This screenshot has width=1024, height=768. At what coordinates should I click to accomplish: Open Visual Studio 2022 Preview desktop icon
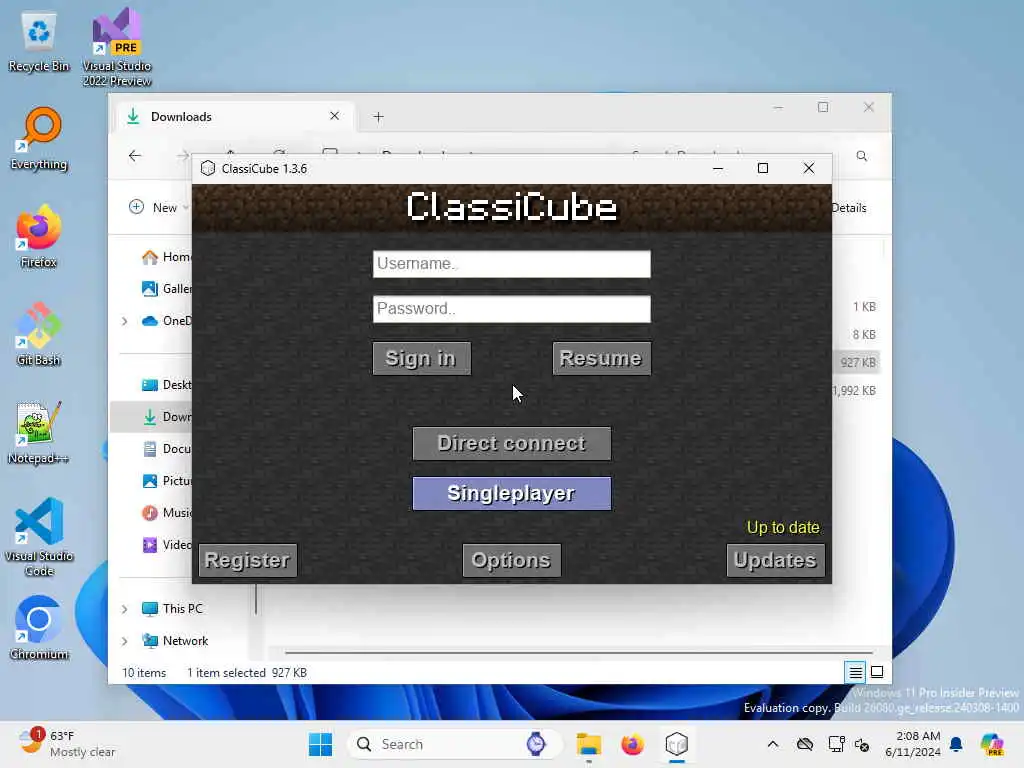click(x=117, y=47)
